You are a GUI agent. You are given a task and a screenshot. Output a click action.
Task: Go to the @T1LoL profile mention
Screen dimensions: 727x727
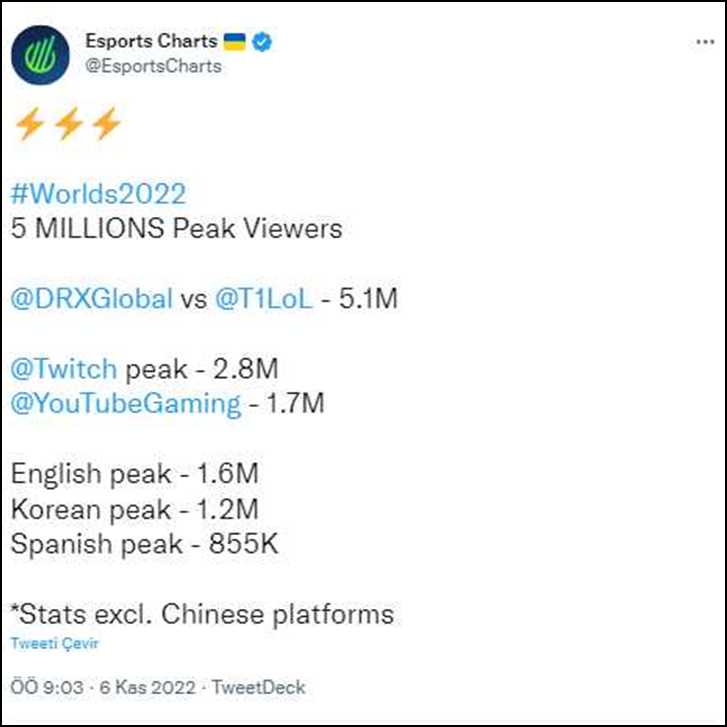tap(265, 299)
